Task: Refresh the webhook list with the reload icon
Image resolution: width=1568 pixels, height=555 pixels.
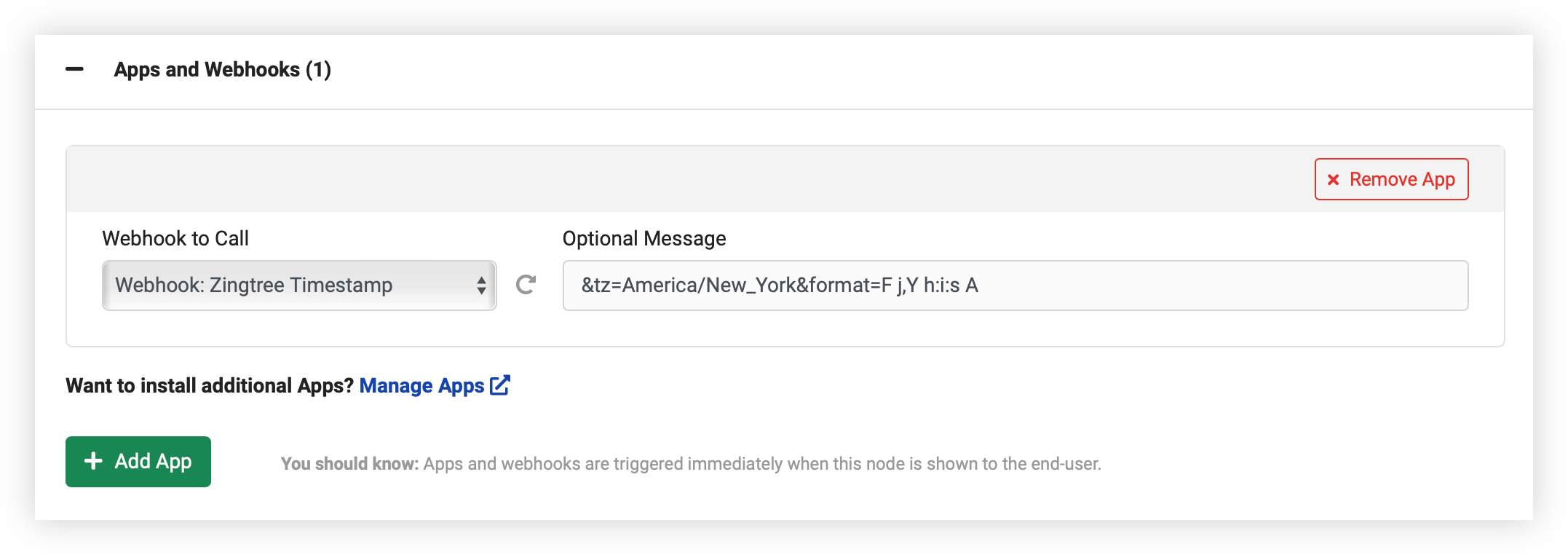Action: tap(526, 285)
